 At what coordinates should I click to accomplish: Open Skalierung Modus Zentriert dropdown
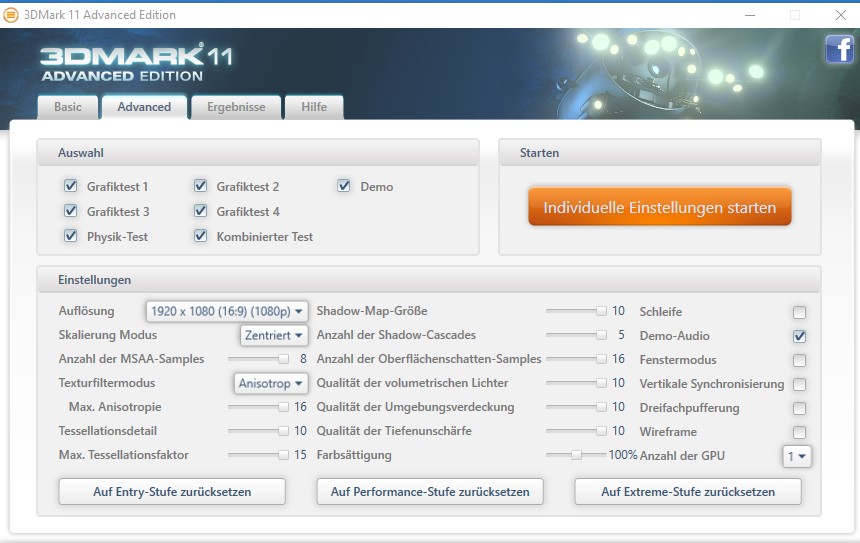click(x=274, y=335)
